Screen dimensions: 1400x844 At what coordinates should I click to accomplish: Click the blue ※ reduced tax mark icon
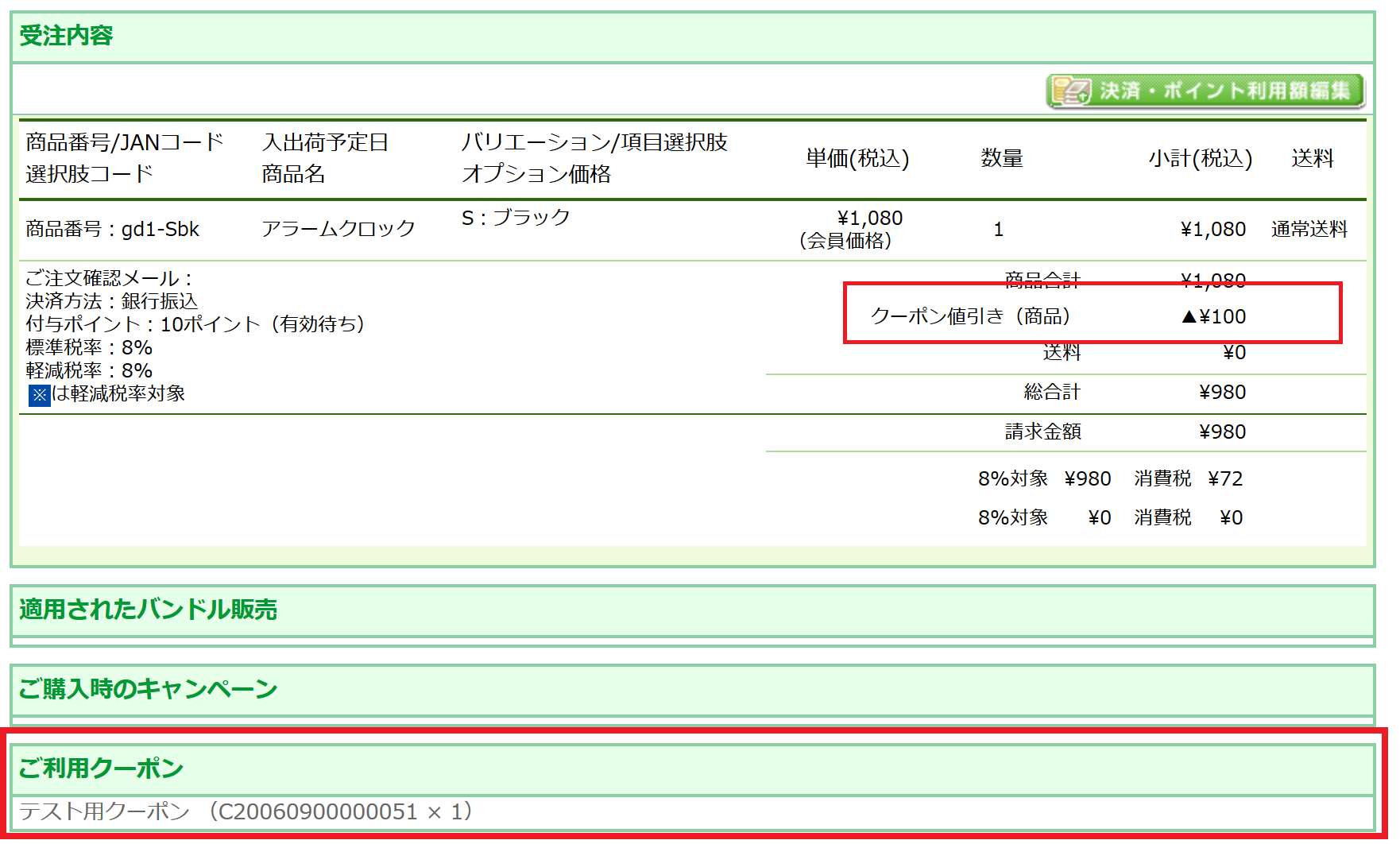(x=40, y=395)
